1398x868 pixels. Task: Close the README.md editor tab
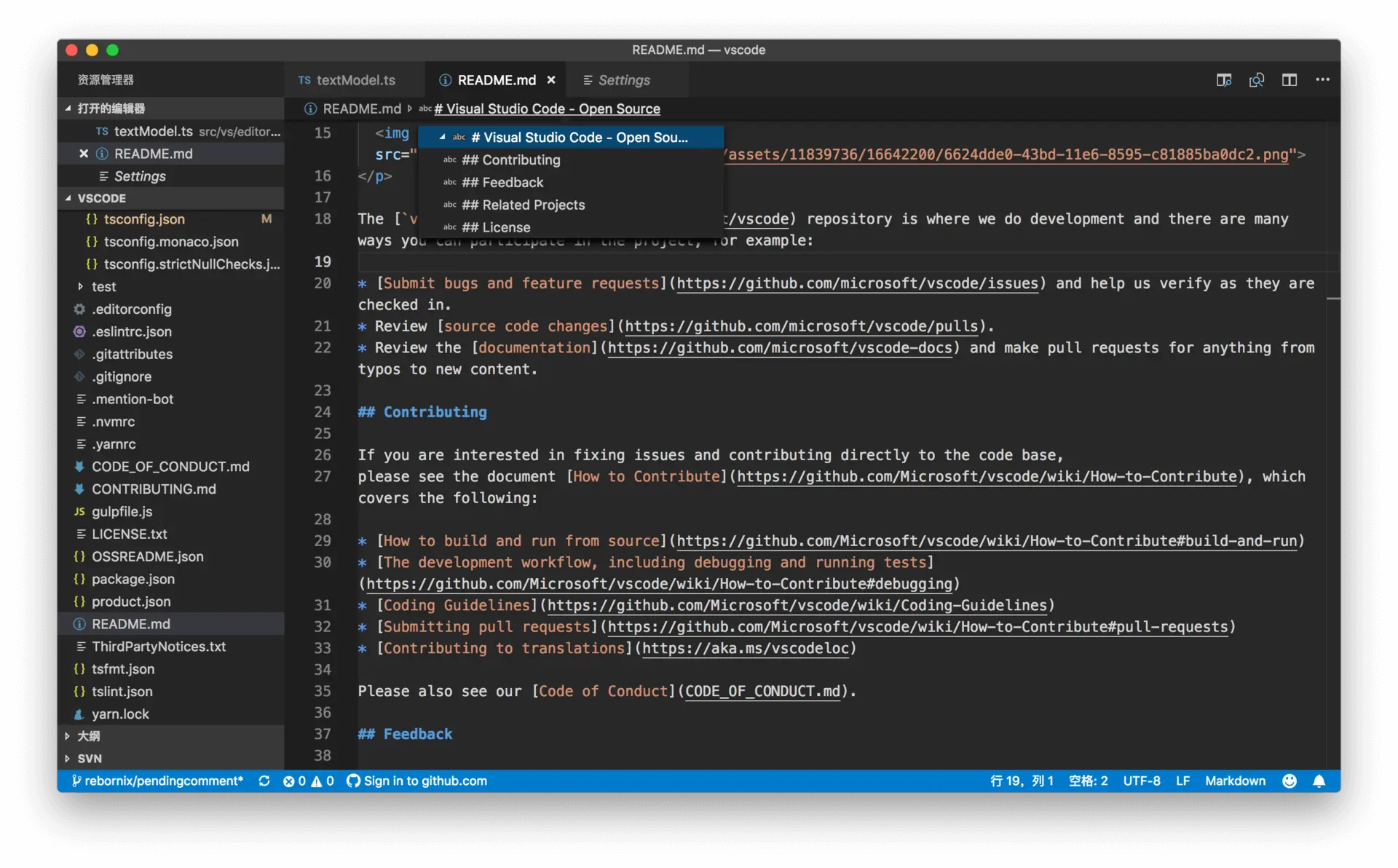pos(551,80)
